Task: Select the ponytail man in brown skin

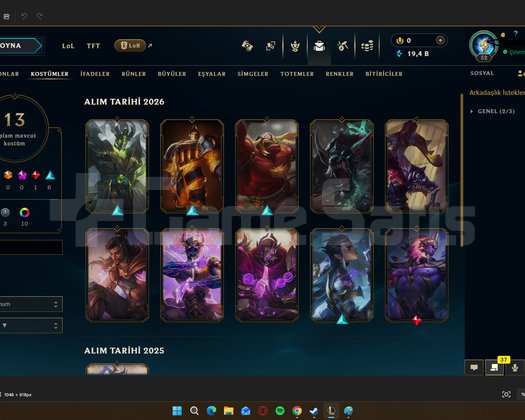Action: click(x=117, y=275)
